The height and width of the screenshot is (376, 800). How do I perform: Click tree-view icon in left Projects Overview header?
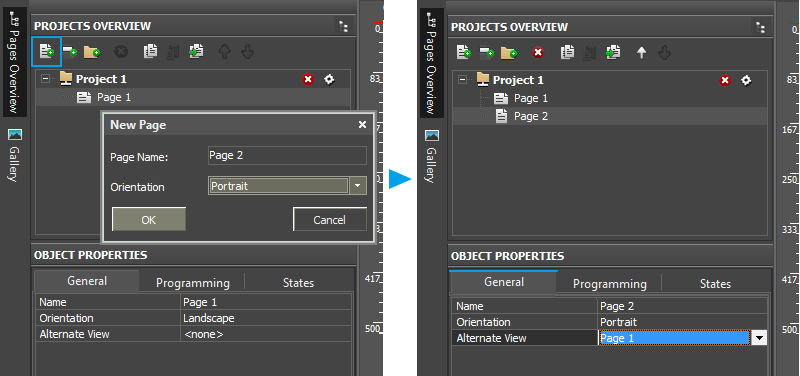(x=343, y=27)
